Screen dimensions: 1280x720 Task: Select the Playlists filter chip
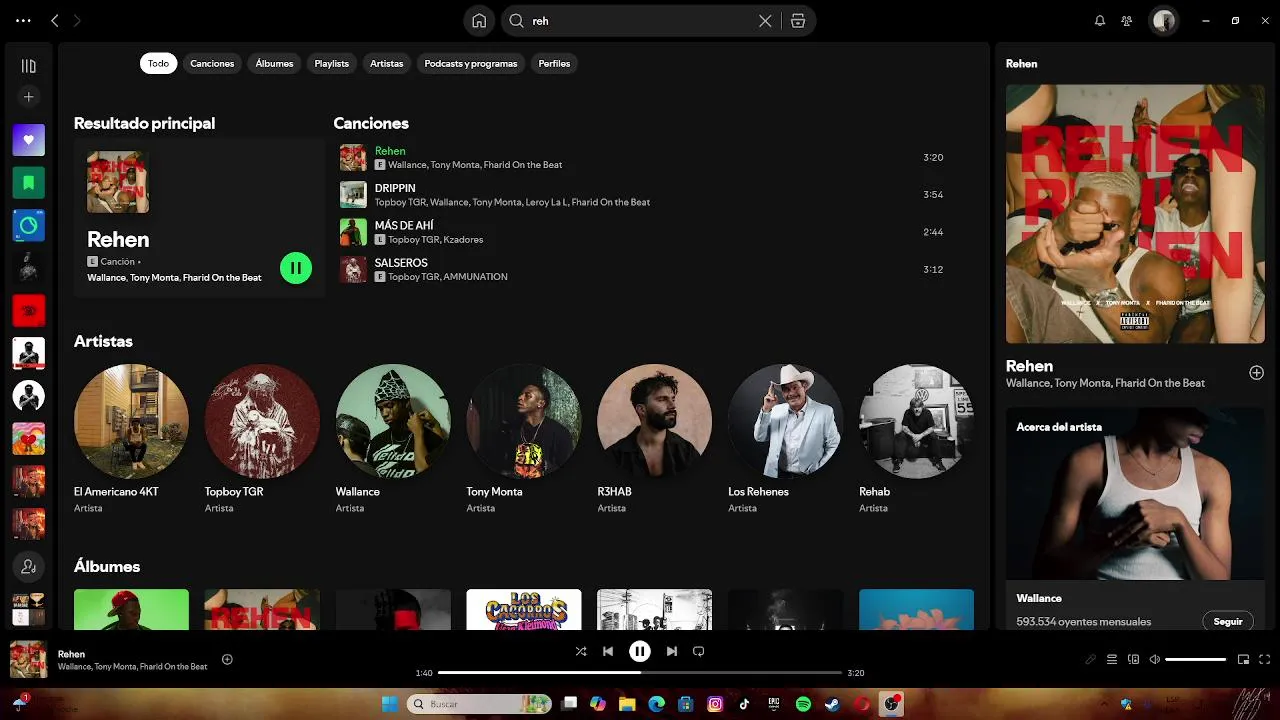[332, 63]
